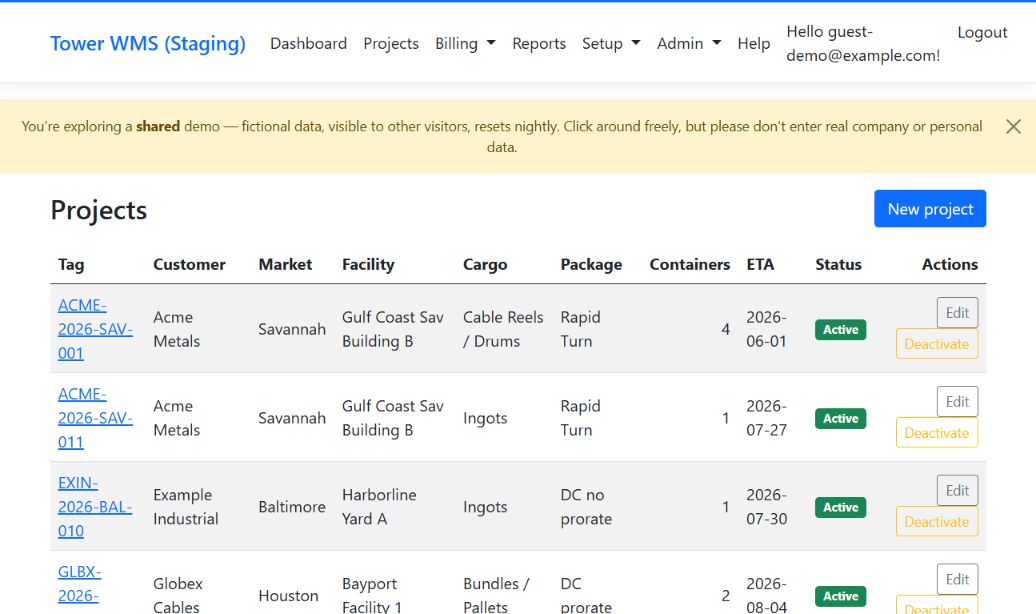1036x614 pixels.
Task: Click the Active badge for ACME-2026-SAV-011
Action: (x=840, y=418)
